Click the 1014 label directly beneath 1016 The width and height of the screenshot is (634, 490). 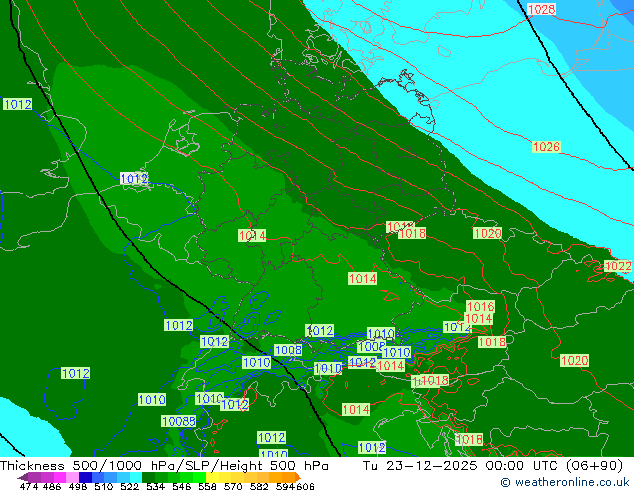[x=478, y=319]
